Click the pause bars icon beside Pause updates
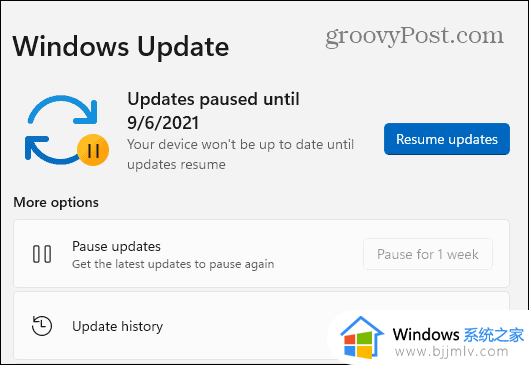The width and height of the screenshot is (529, 365). 42,254
